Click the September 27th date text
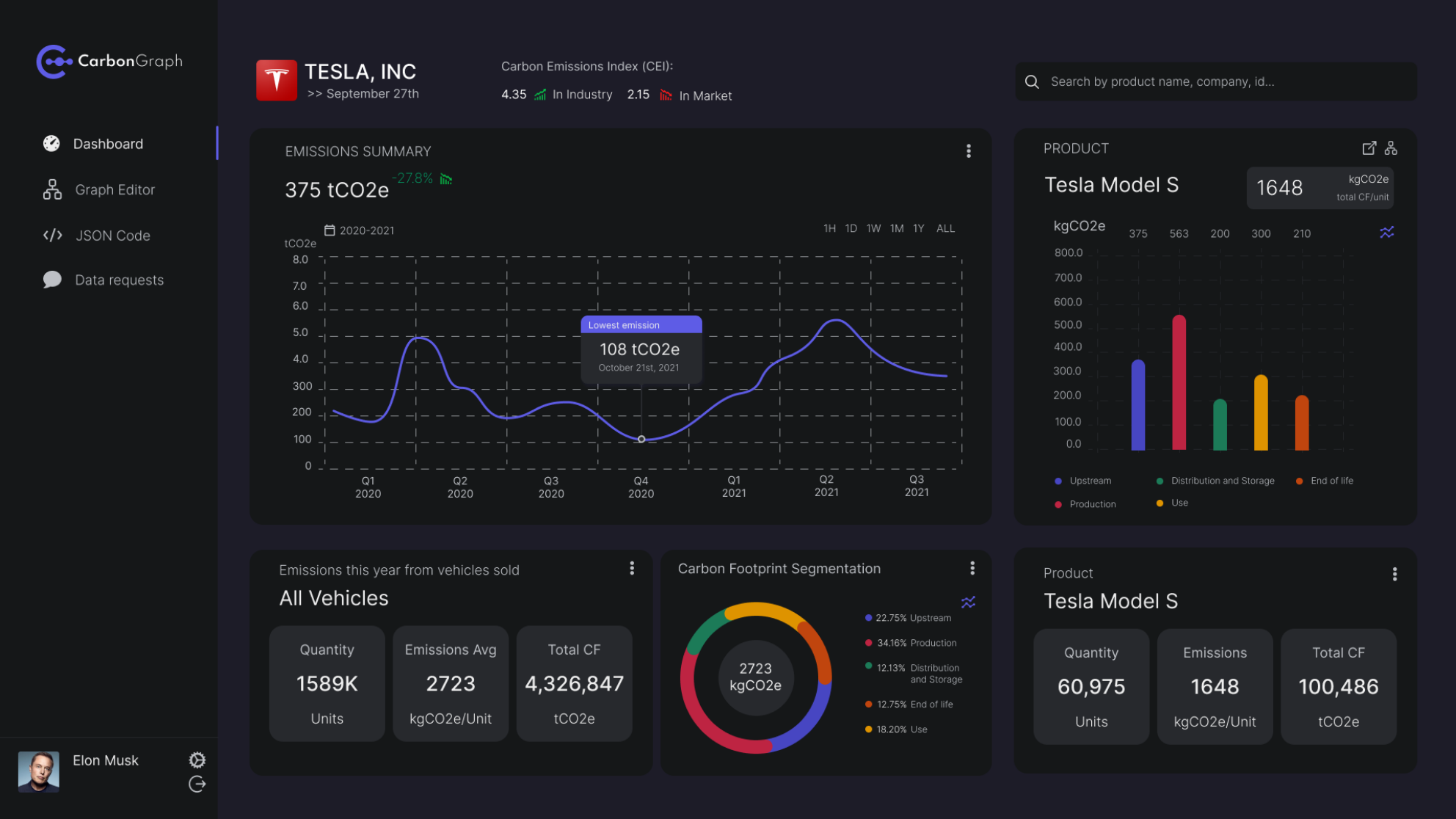The width and height of the screenshot is (1456, 819). [373, 94]
